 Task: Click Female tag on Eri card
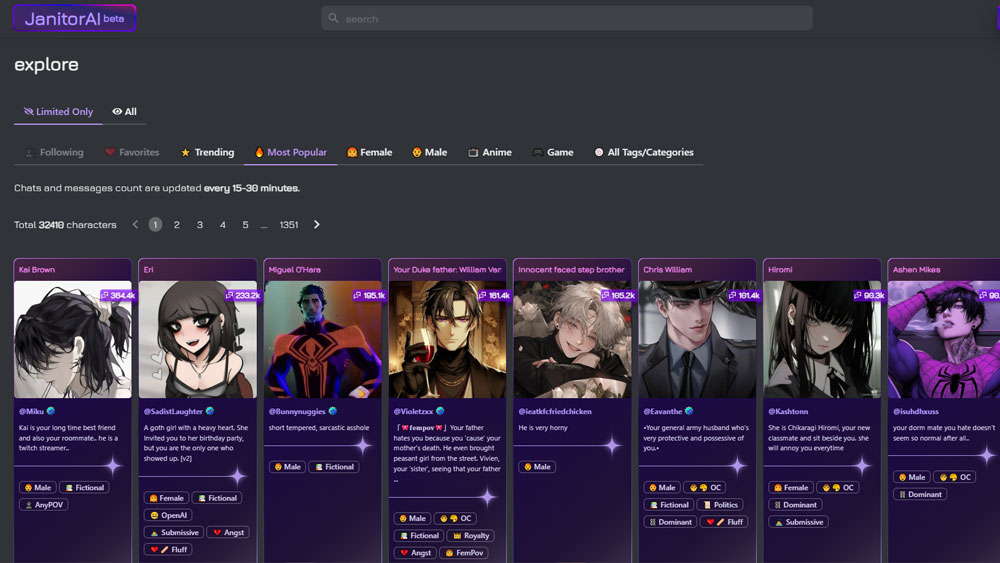[166, 498]
